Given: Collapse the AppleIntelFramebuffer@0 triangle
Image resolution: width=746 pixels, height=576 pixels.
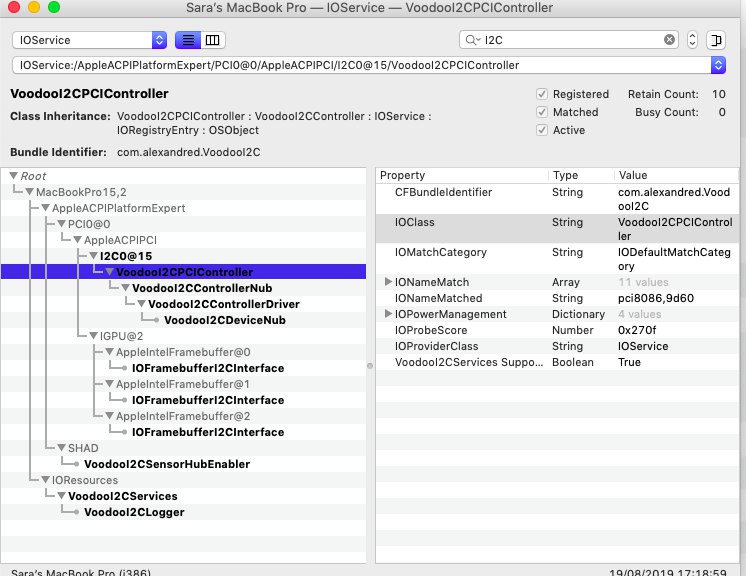Looking at the screenshot, I should [x=109, y=352].
